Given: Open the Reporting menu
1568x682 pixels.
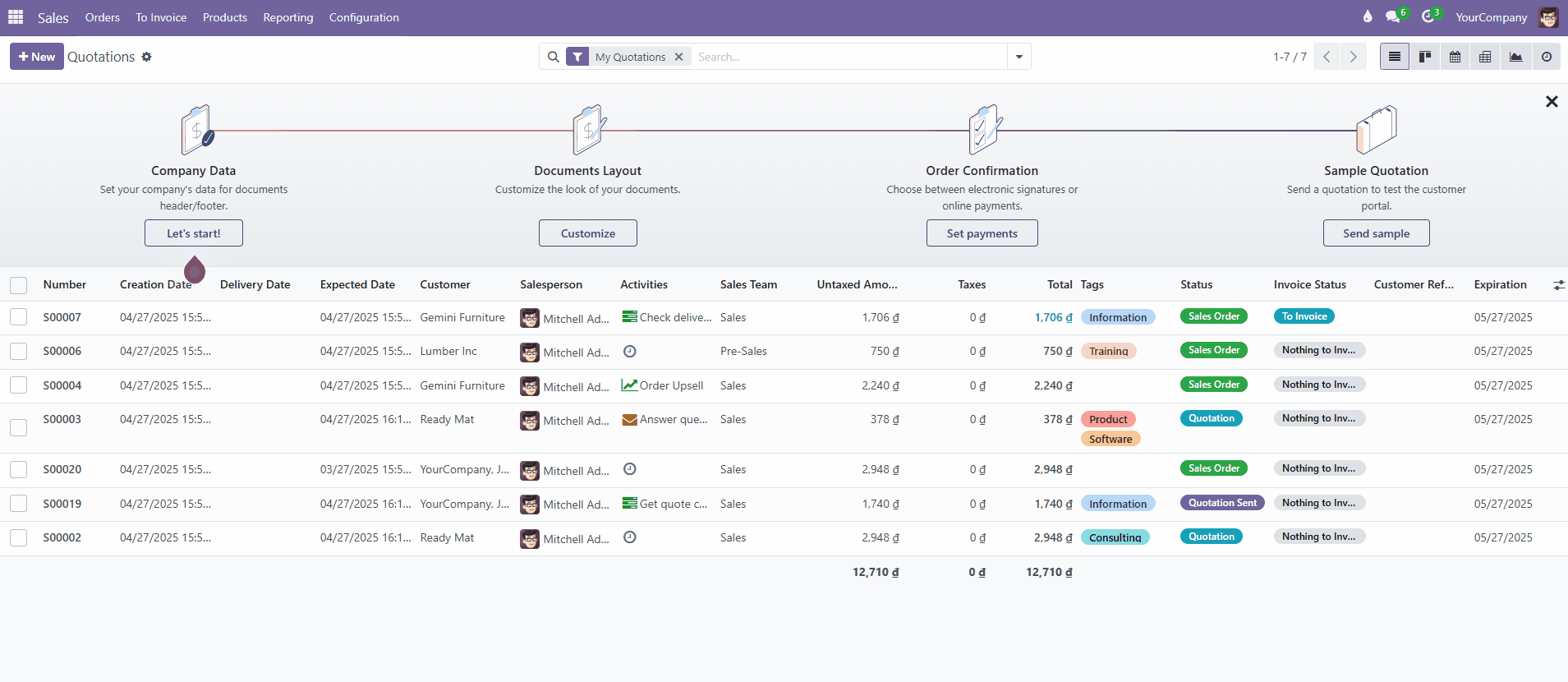Looking at the screenshot, I should (288, 17).
